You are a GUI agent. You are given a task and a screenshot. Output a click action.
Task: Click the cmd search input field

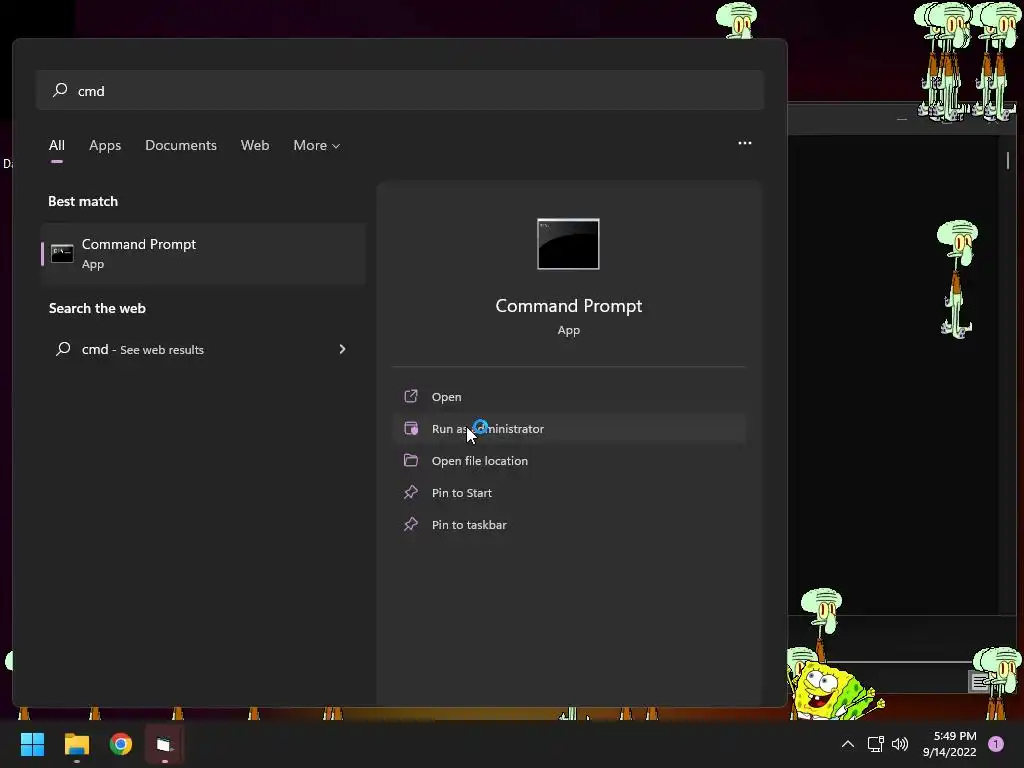tap(400, 90)
